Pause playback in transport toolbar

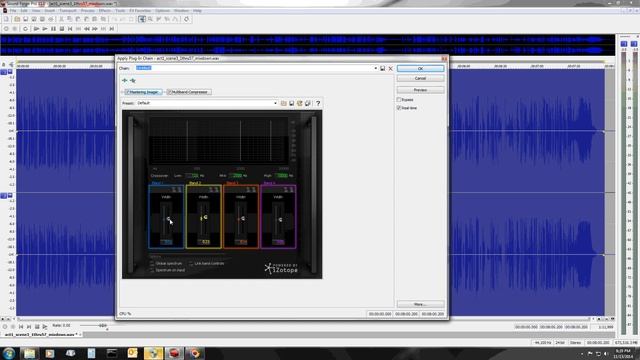(53, 29)
